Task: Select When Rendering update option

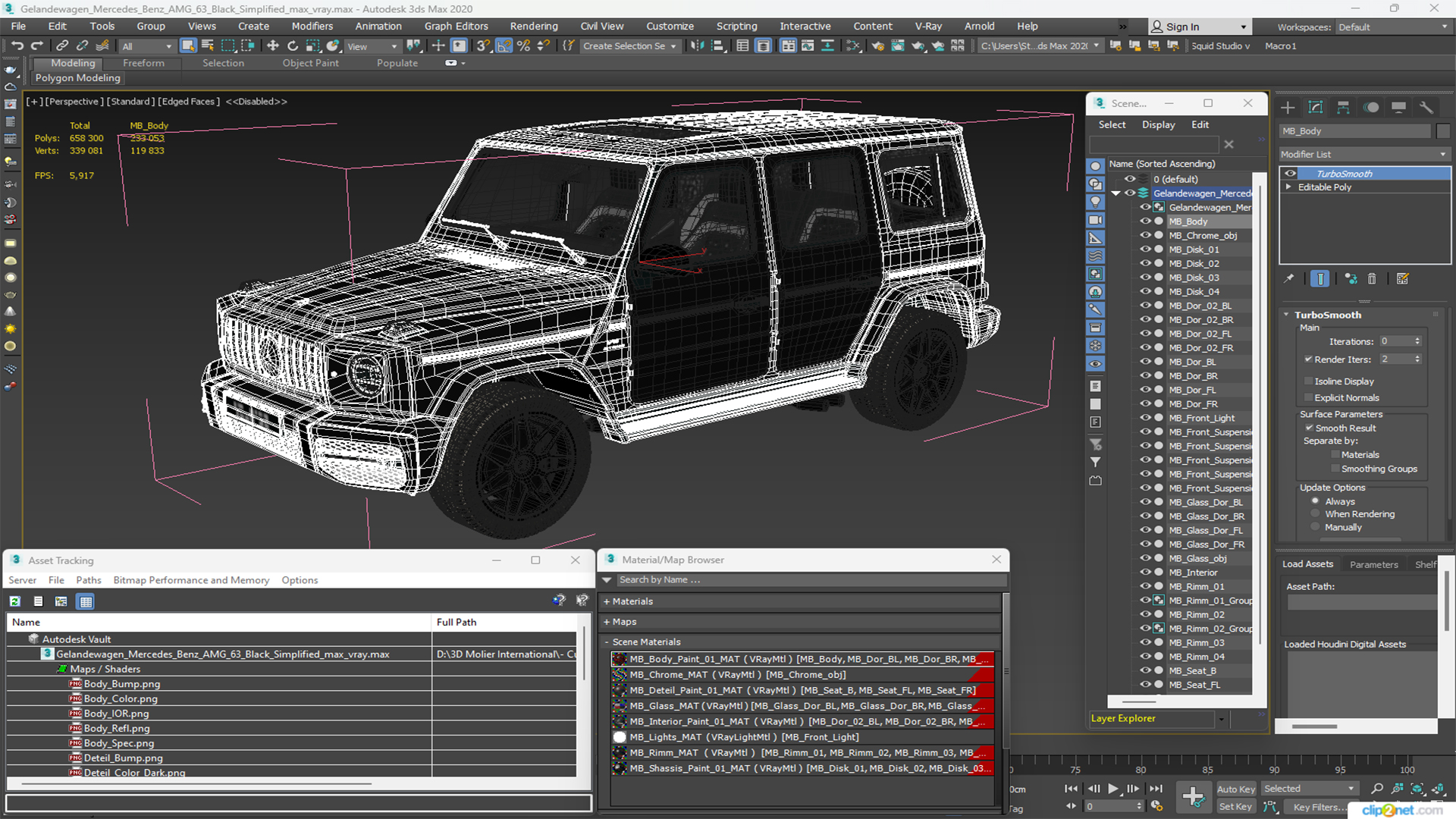Action: 1316,514
